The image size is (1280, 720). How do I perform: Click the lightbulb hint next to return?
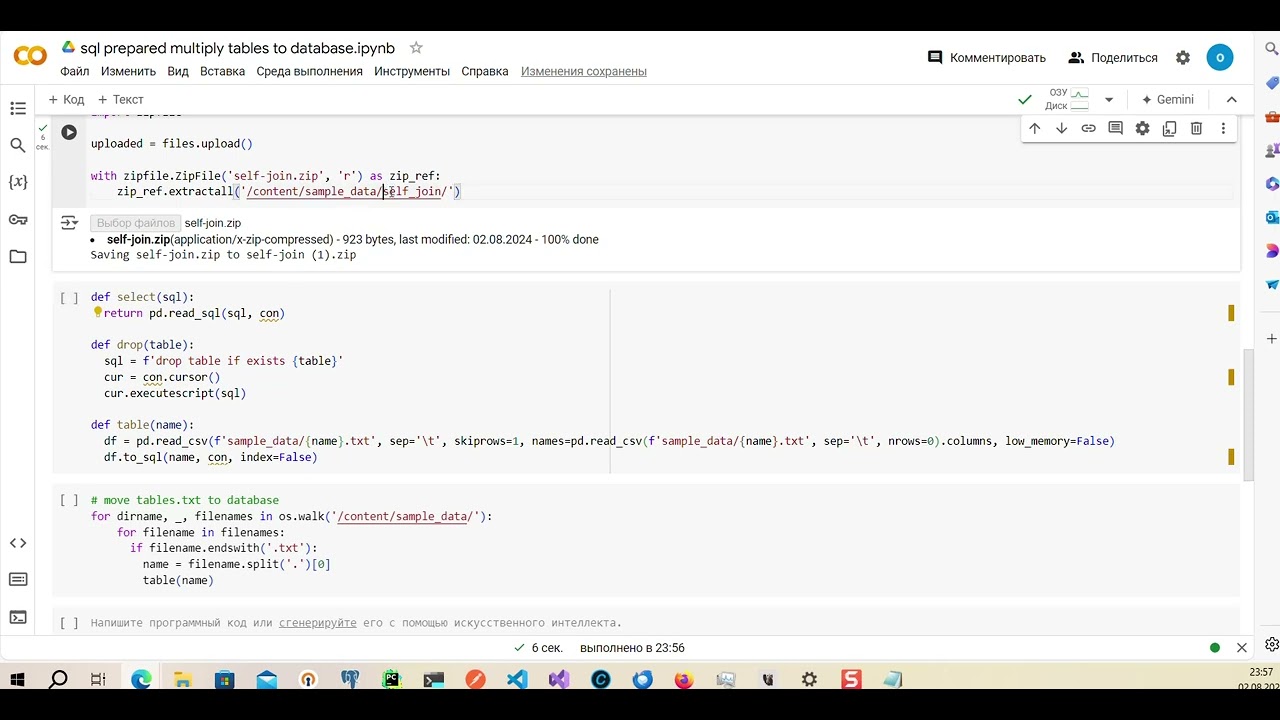tap(97, 313)
